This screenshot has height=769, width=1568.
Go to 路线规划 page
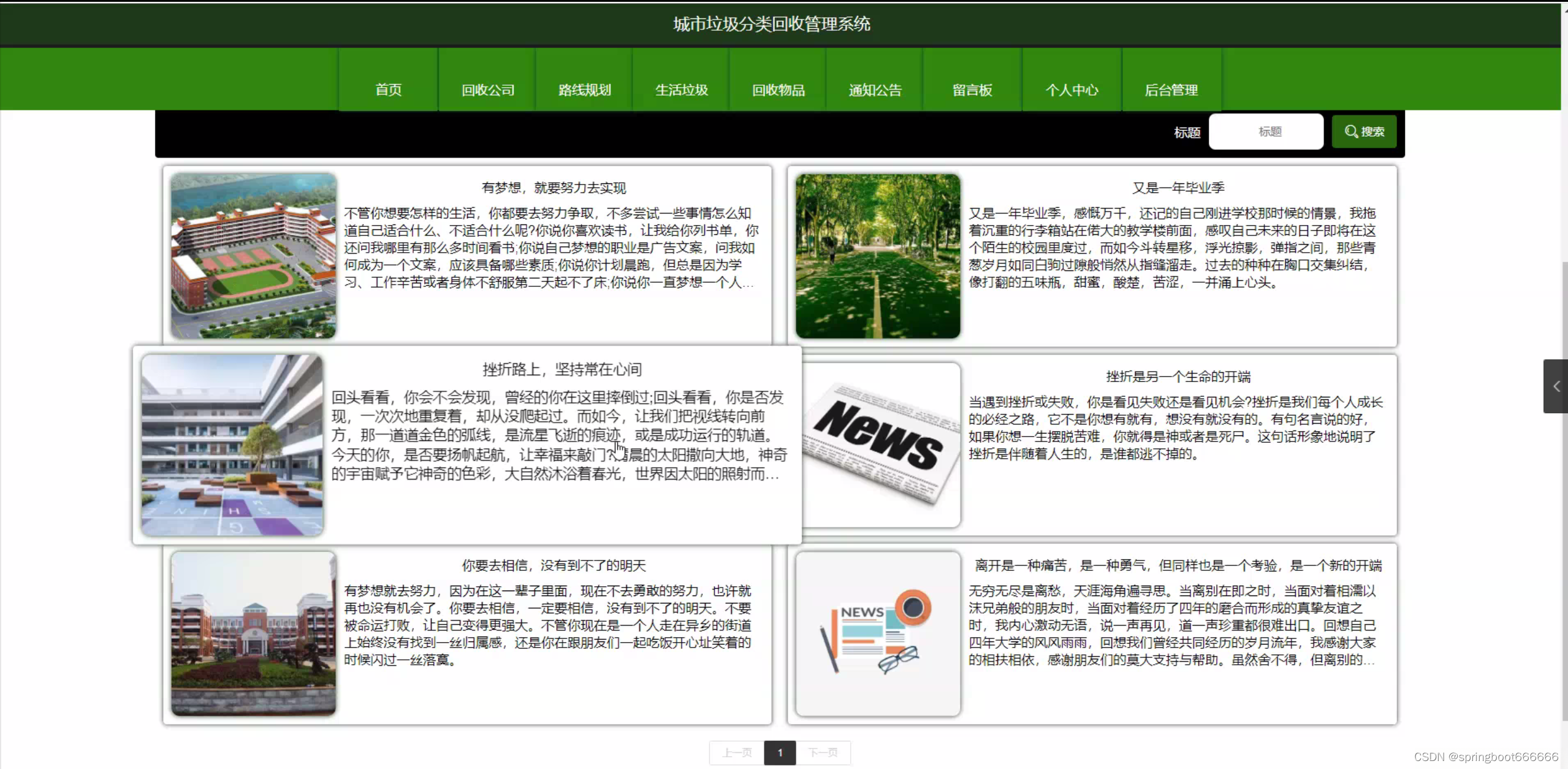pos(584,90)
